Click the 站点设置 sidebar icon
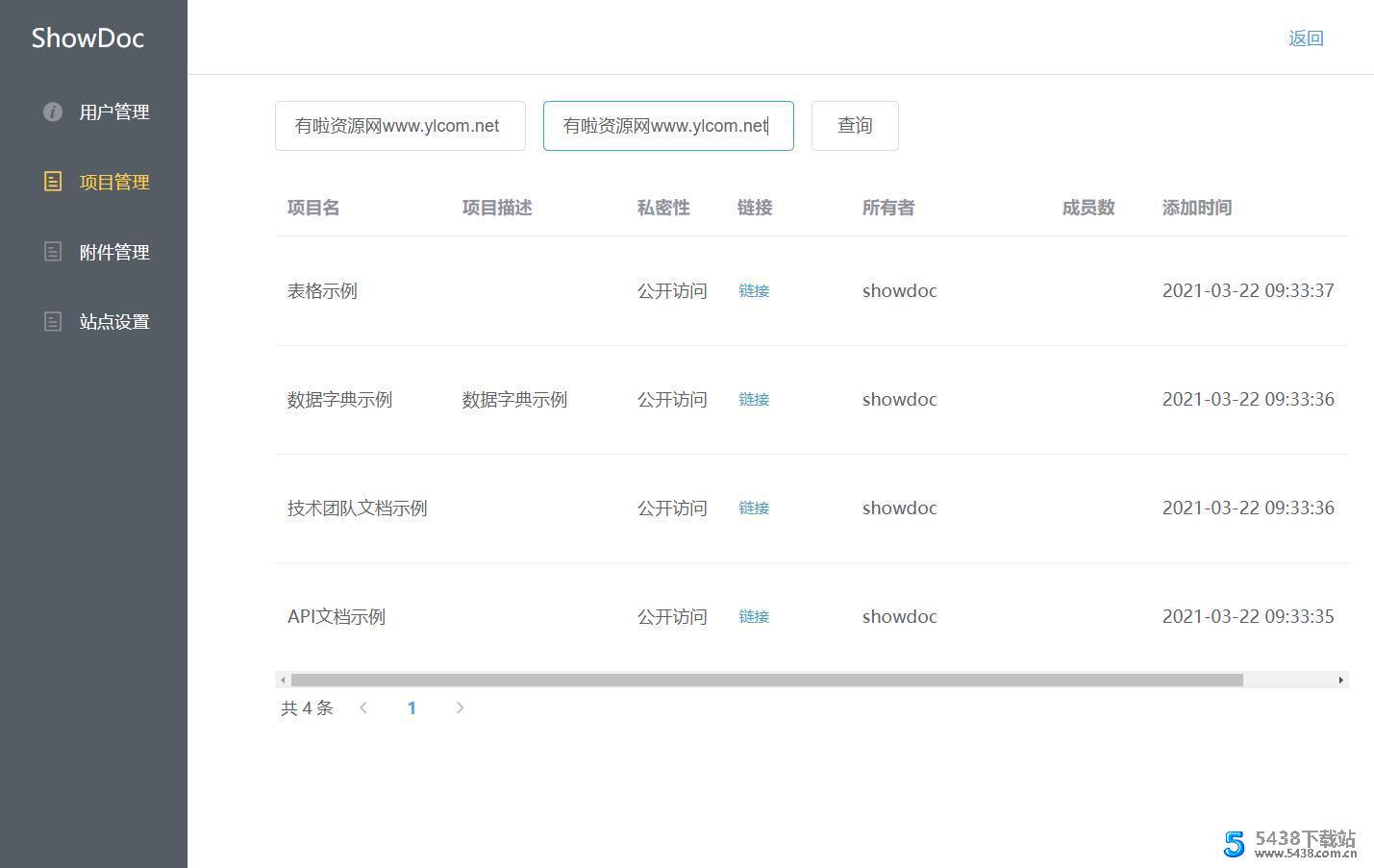The height and width of the screenshot is (868, 1374). tap(53, 322)
